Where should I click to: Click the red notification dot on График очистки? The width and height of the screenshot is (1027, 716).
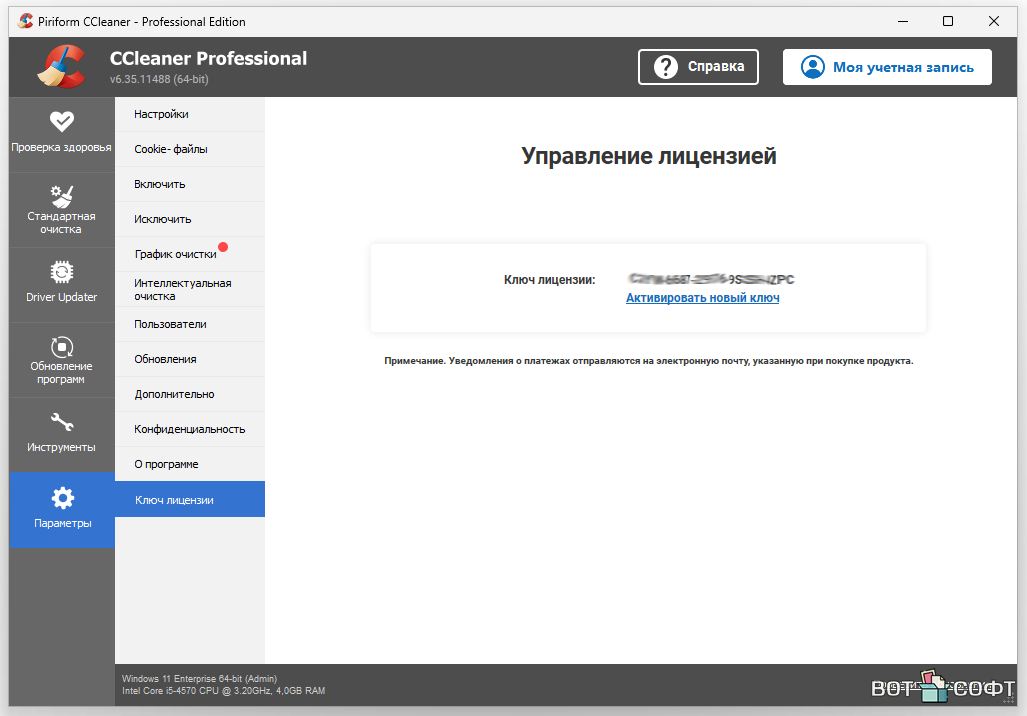pos(223,247)
